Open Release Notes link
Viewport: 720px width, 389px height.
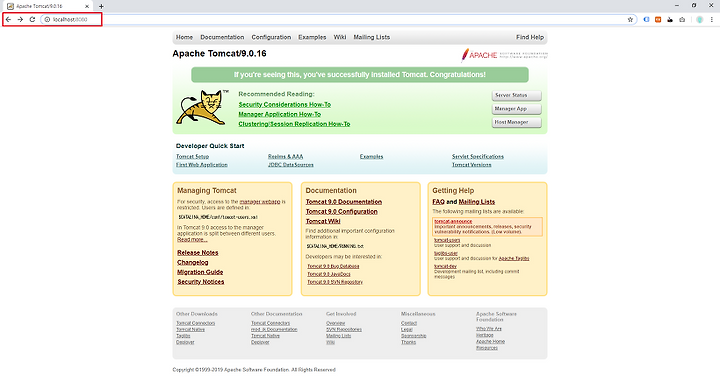pyautogui.click(x=198, y=253)
